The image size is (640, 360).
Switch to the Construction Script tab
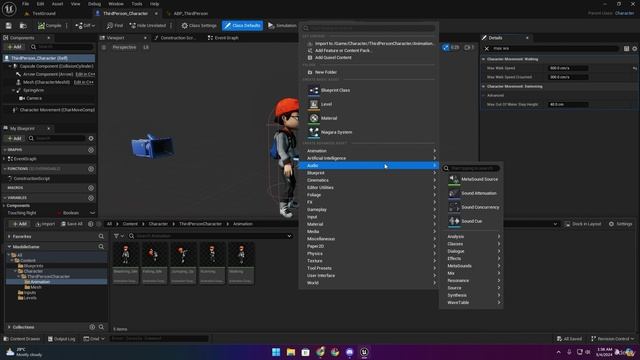176,38
